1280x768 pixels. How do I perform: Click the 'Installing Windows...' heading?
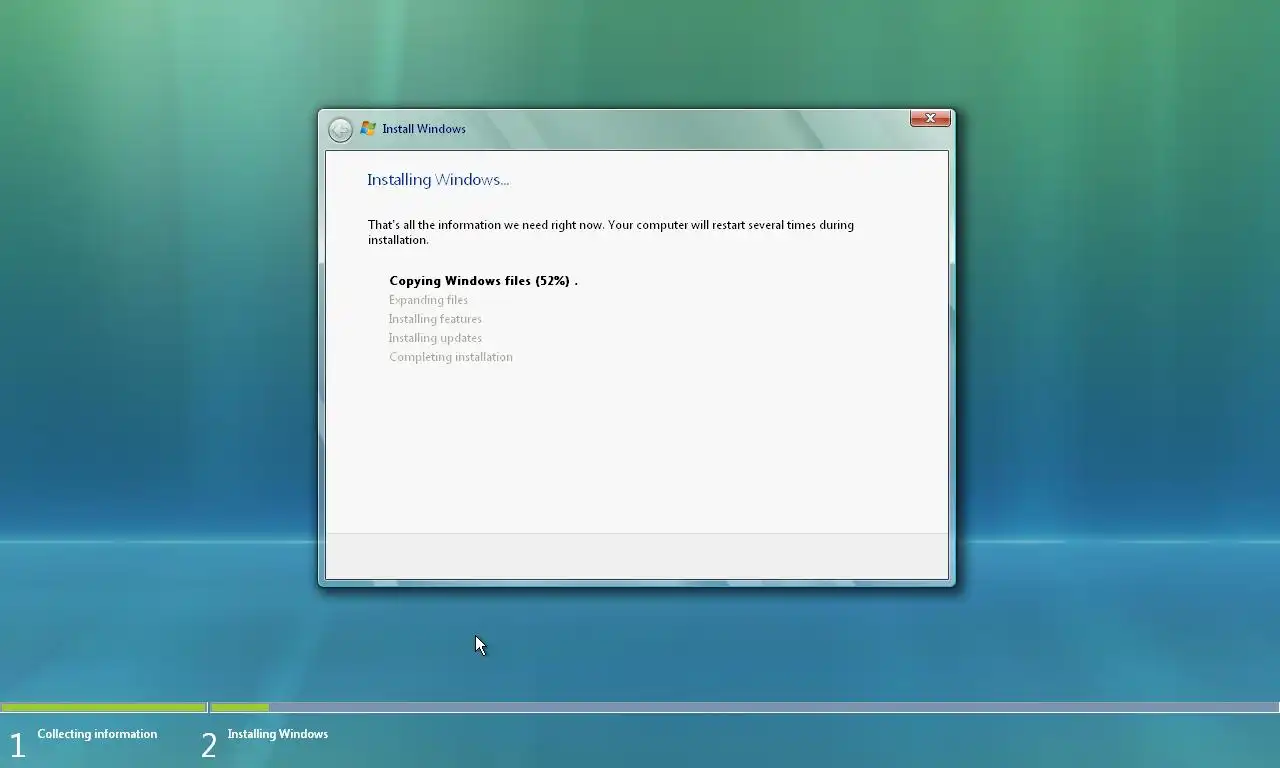pyautogui.click(x=438, y=180)
